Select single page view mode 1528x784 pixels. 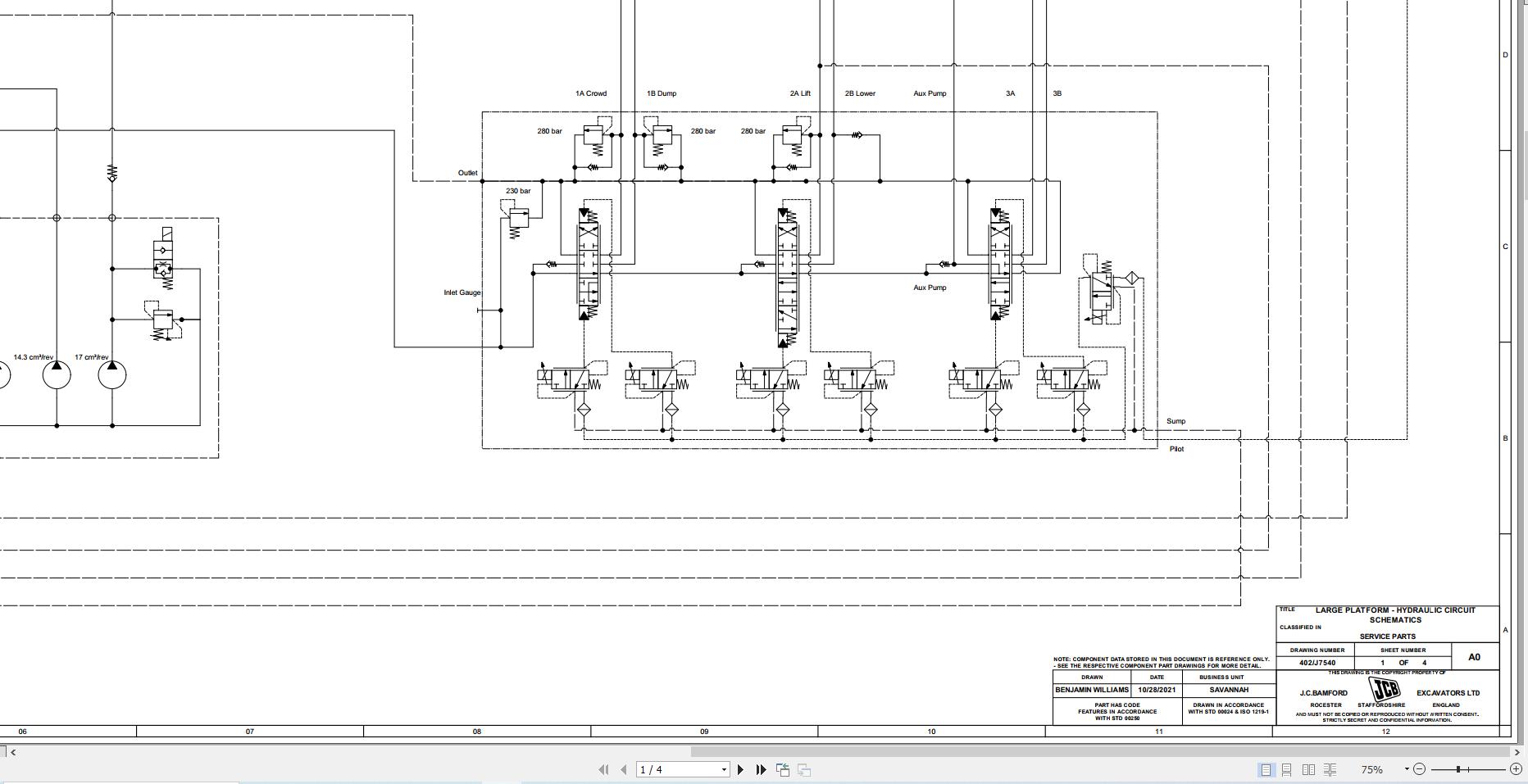click(1267, 769)
